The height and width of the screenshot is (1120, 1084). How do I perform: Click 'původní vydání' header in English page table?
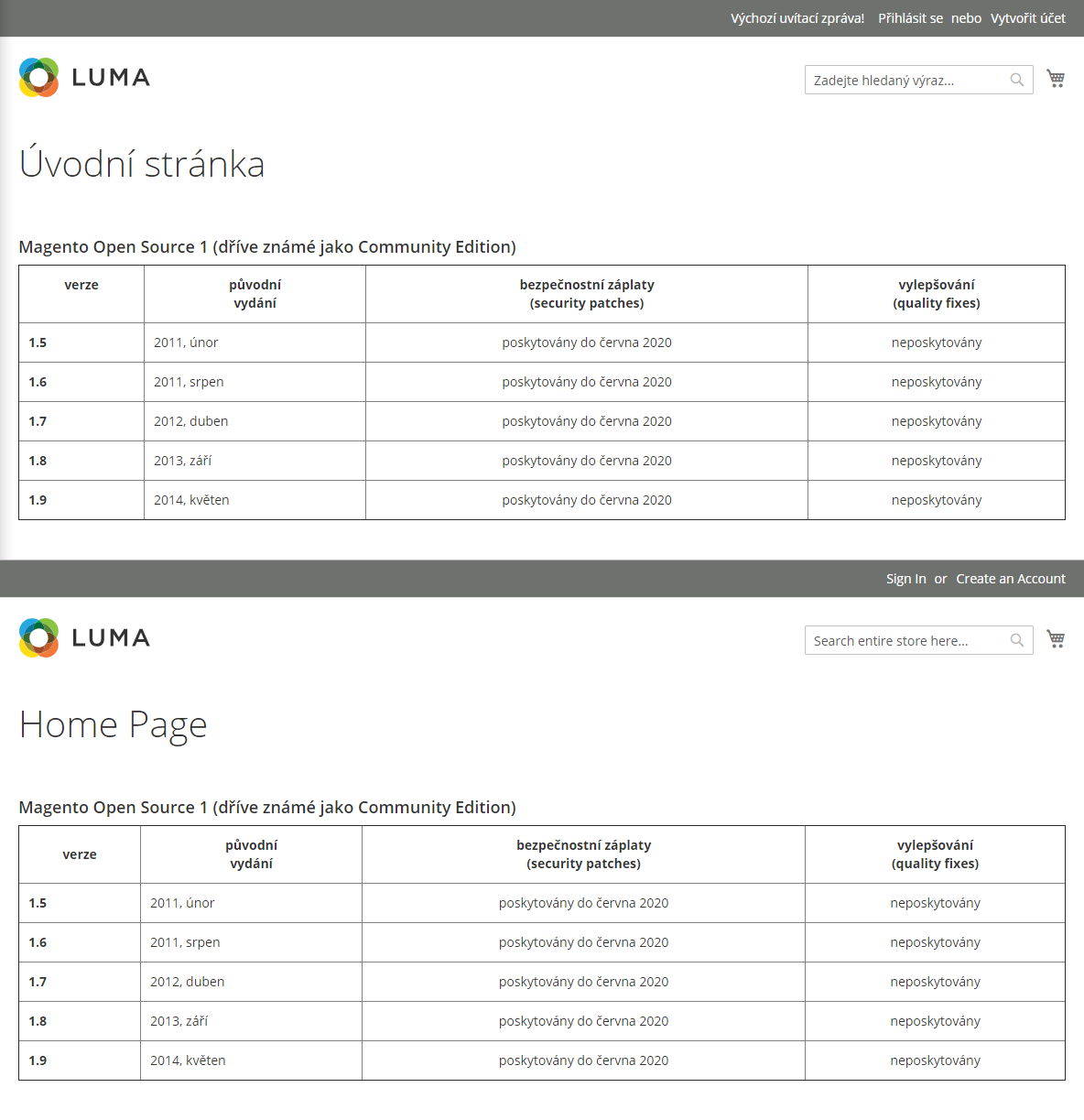(x=252, y=854)
